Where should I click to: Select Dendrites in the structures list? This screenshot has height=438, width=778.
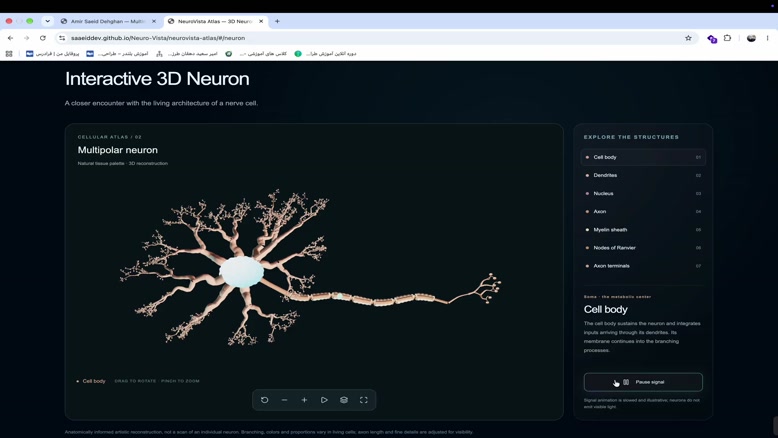pyautogui.click(x=643, y=175)
